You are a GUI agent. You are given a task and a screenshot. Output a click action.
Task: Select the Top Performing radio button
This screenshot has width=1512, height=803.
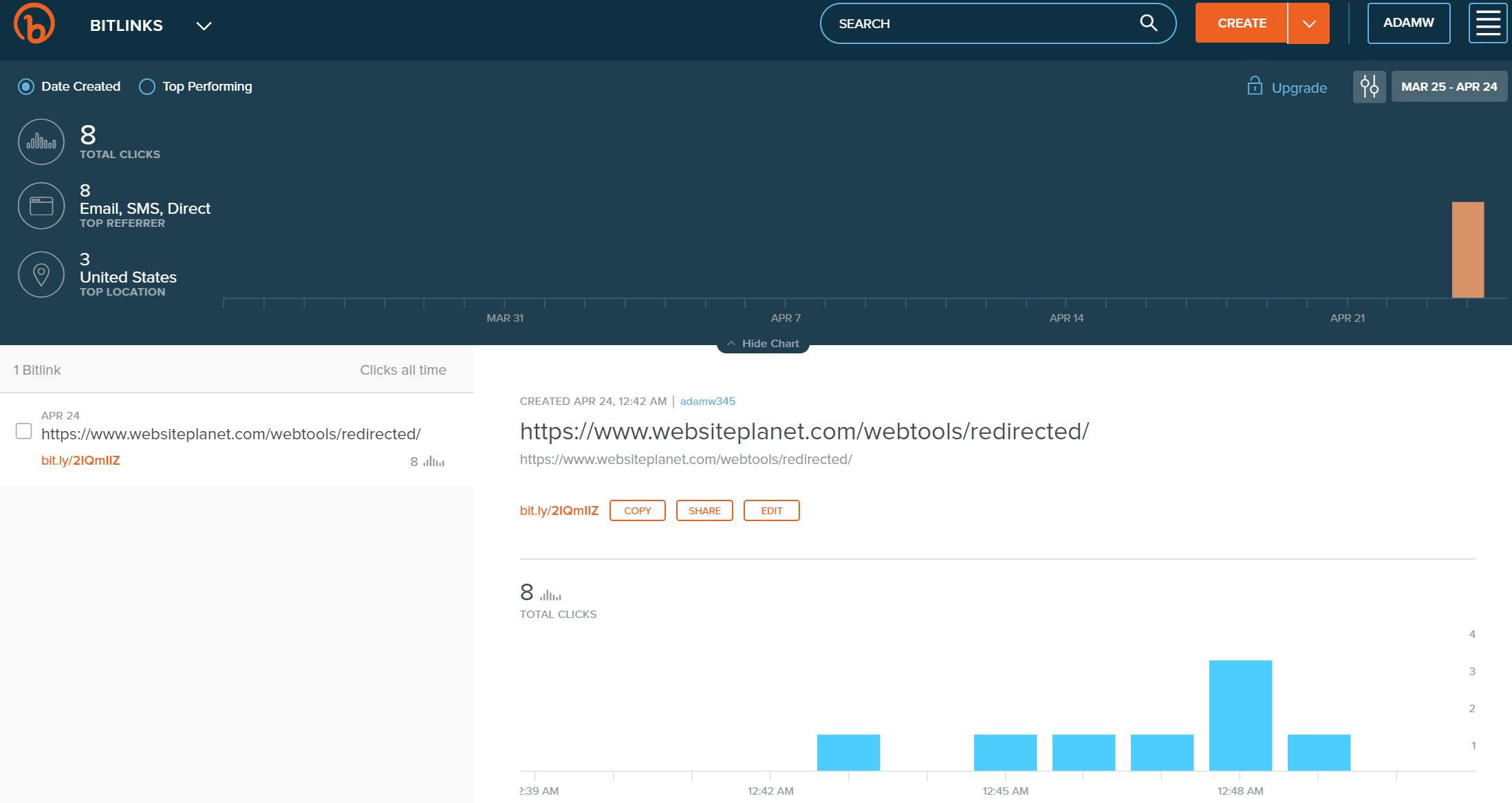point(147,87)
